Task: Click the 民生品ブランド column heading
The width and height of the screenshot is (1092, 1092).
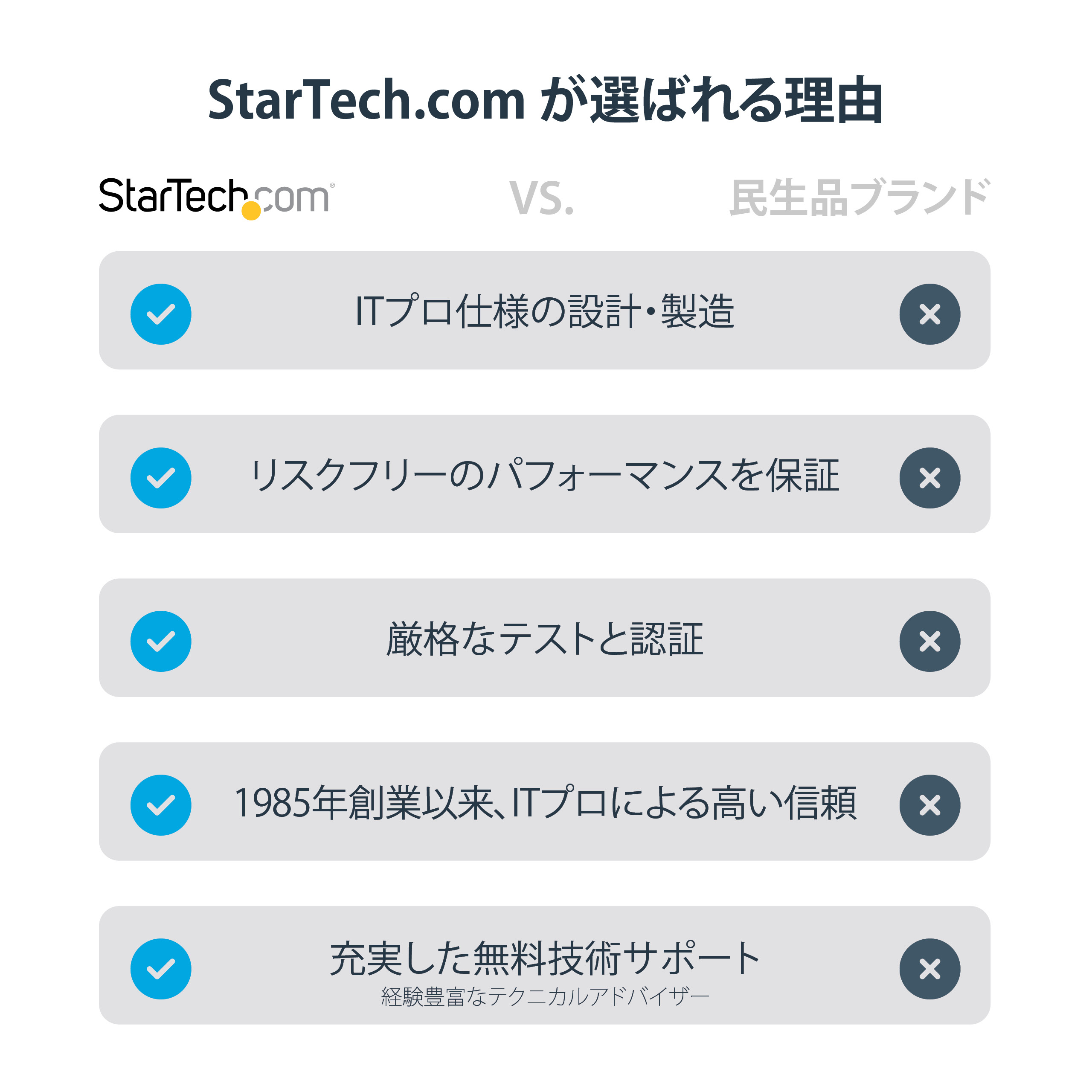Action: [859, 198]
